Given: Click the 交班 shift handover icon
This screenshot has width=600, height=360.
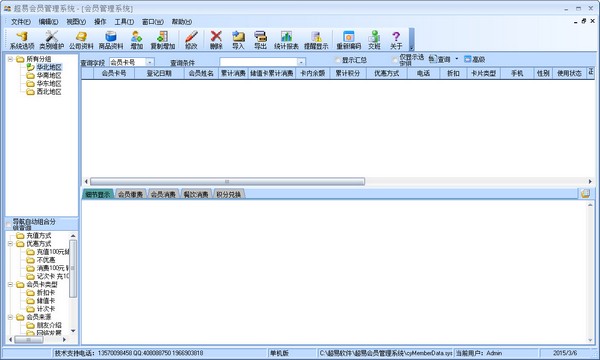Looking at the screenshot, I should (374, 40).
